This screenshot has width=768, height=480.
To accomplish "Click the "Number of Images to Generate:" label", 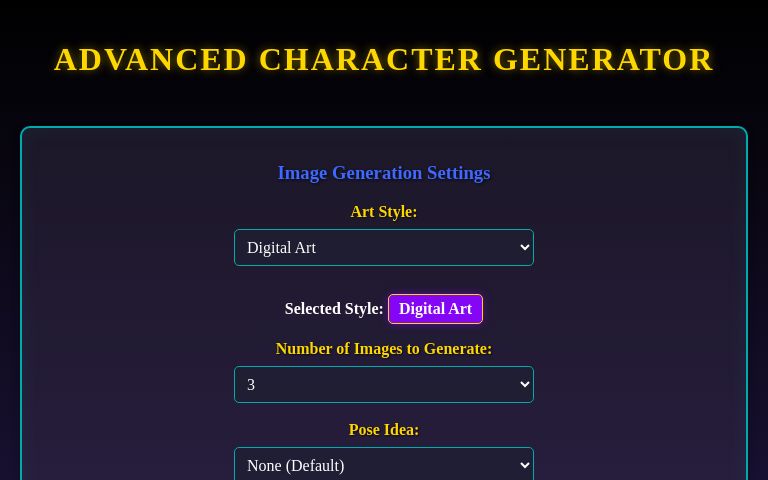I will click(384, 349).
